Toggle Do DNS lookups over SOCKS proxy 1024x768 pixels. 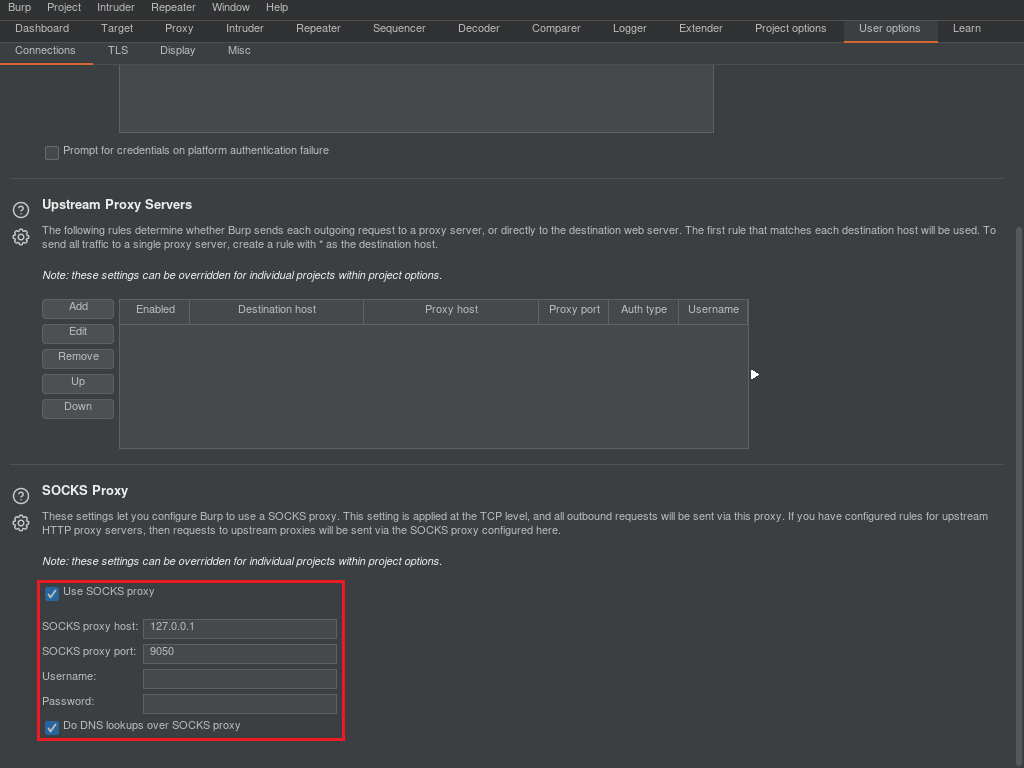coord(51,728)
